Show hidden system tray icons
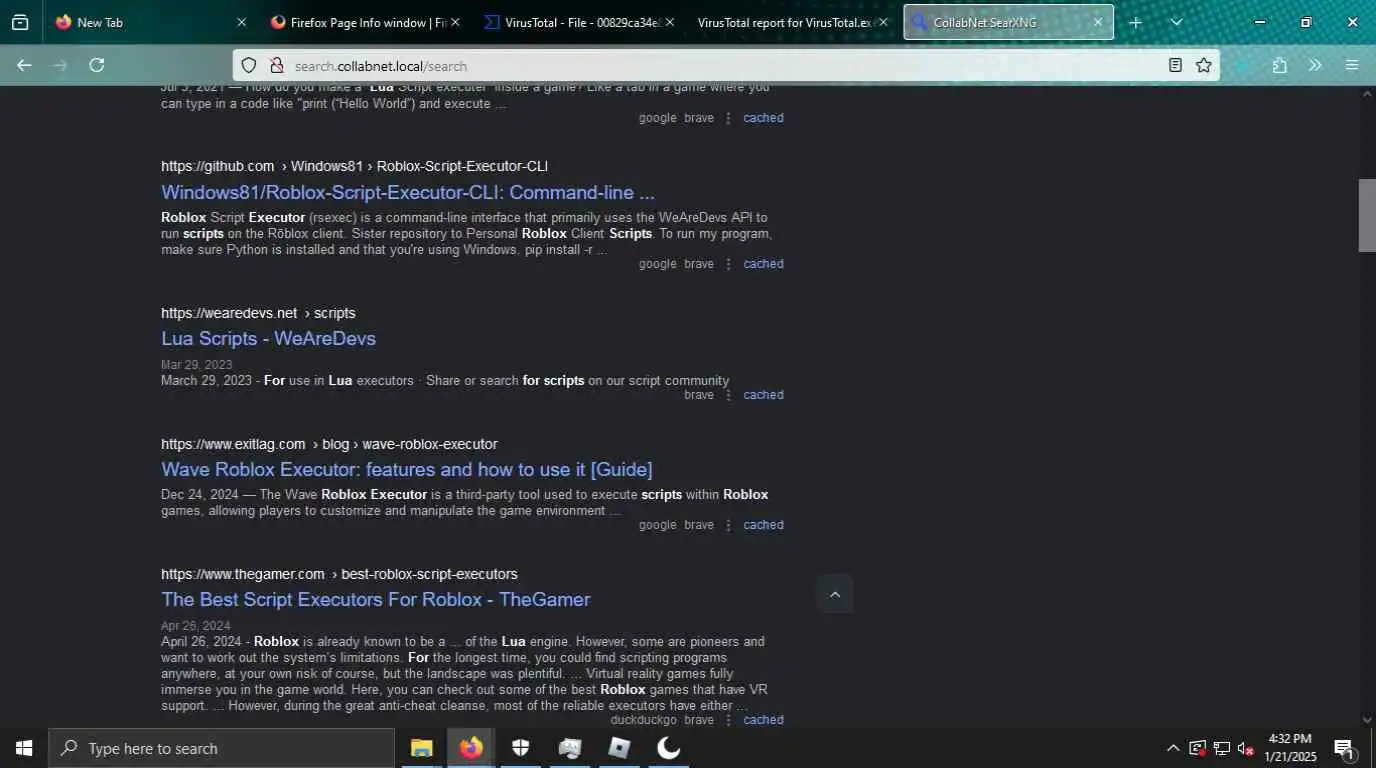The image size is (1376, 768). (x=1173, y=748)
